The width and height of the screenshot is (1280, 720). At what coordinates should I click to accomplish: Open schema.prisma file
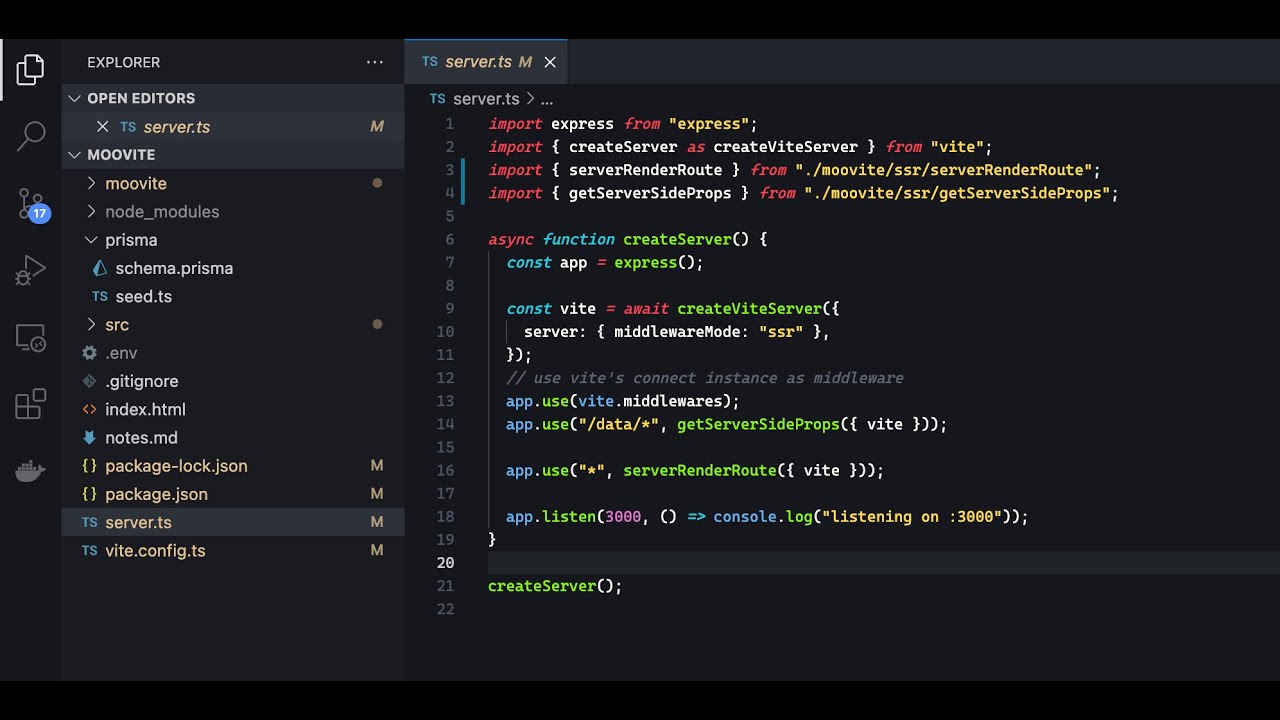[233, 268]
